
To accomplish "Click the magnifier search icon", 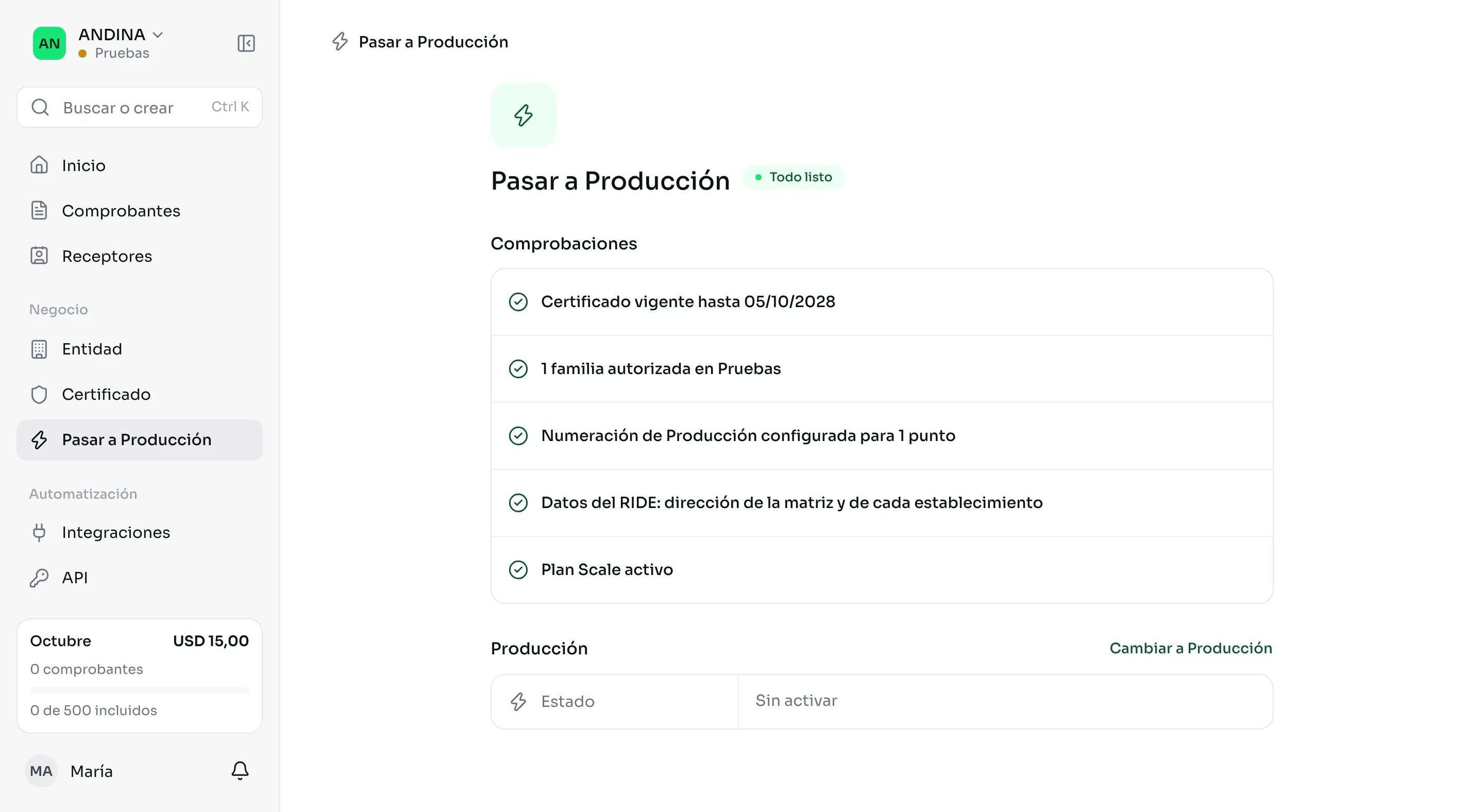I will [x=40, y=107].
